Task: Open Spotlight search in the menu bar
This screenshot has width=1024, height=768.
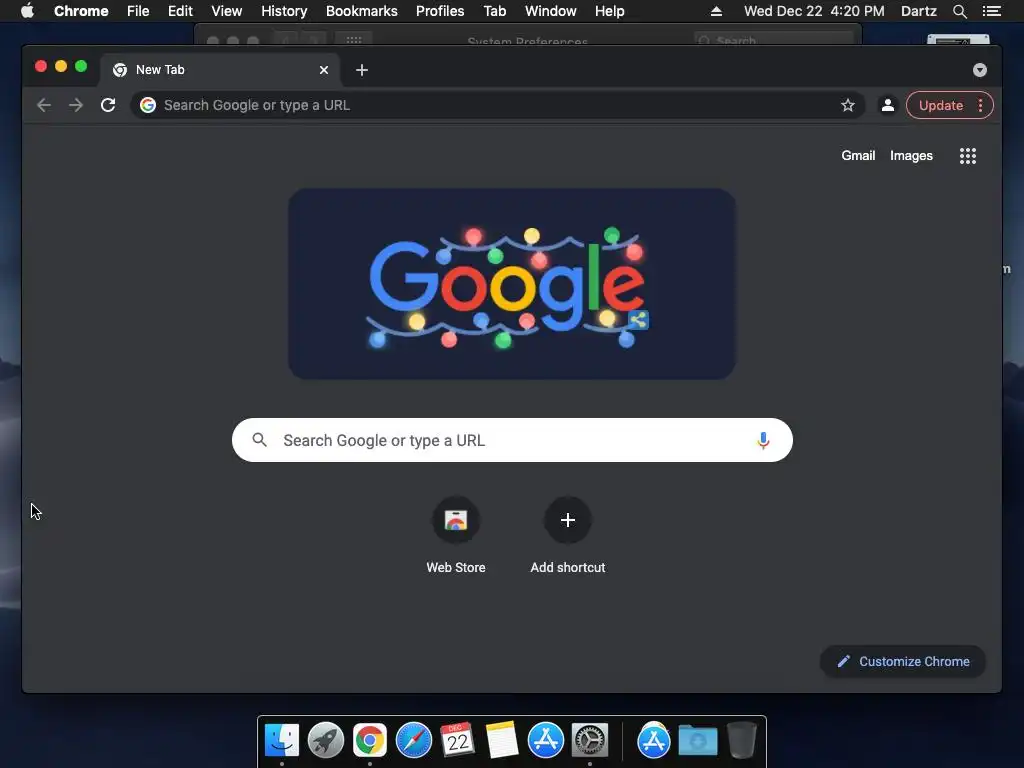Action: pyautogui.click(x=959, y=11)
